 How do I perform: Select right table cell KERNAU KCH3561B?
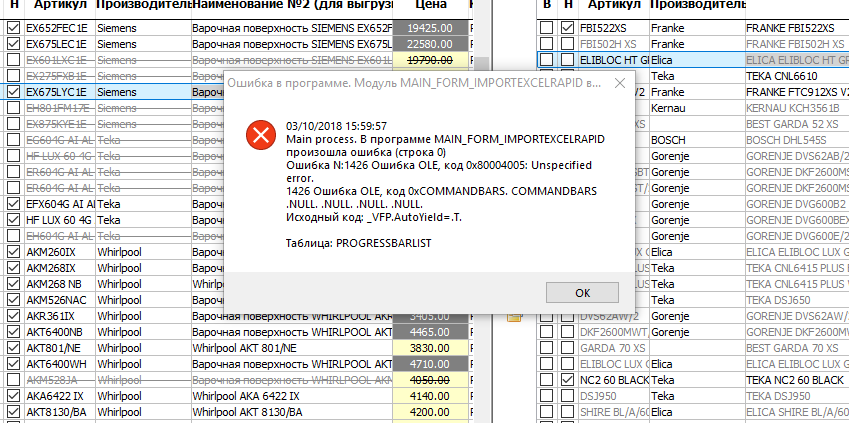pos(796,108)
